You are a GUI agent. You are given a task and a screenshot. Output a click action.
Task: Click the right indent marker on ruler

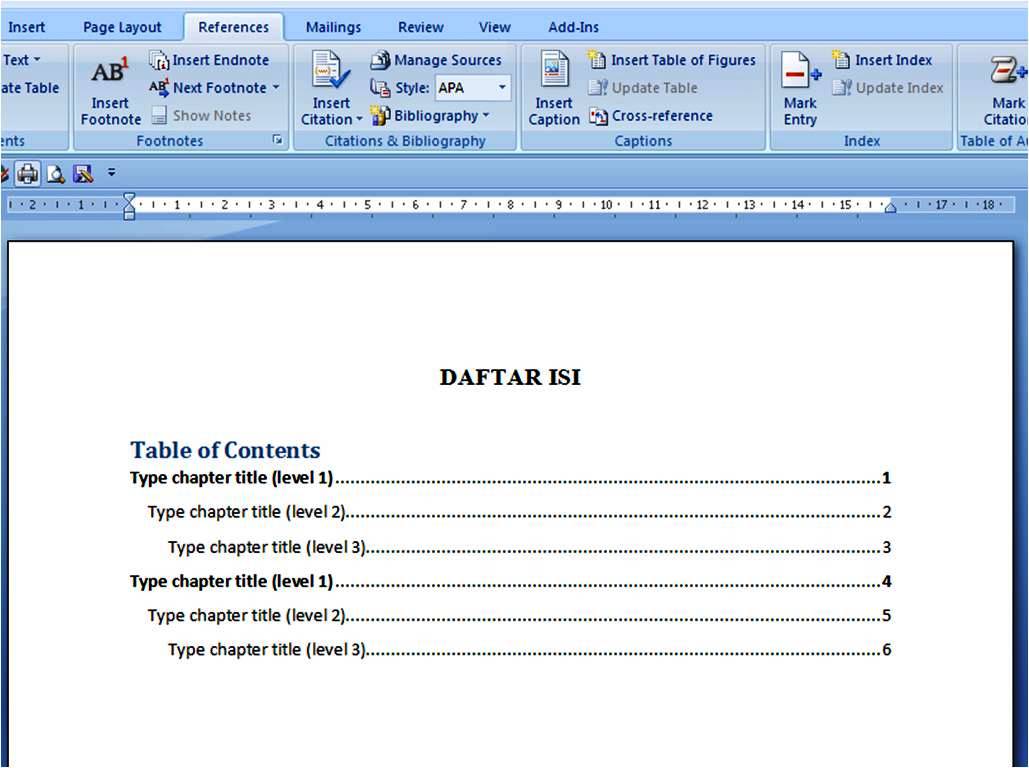(x=890, y=208)
